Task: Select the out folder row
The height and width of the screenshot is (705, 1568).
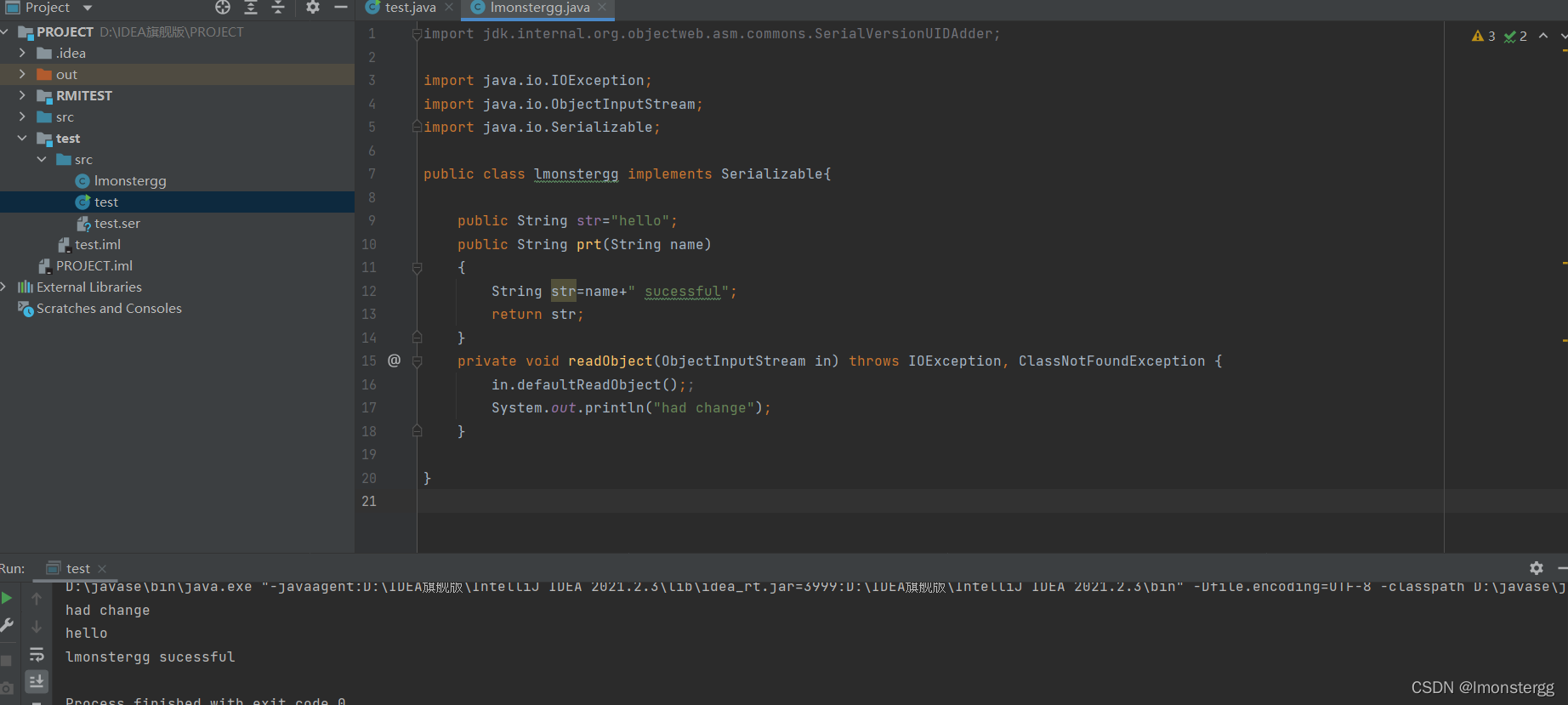Action: tap(177, 74)
